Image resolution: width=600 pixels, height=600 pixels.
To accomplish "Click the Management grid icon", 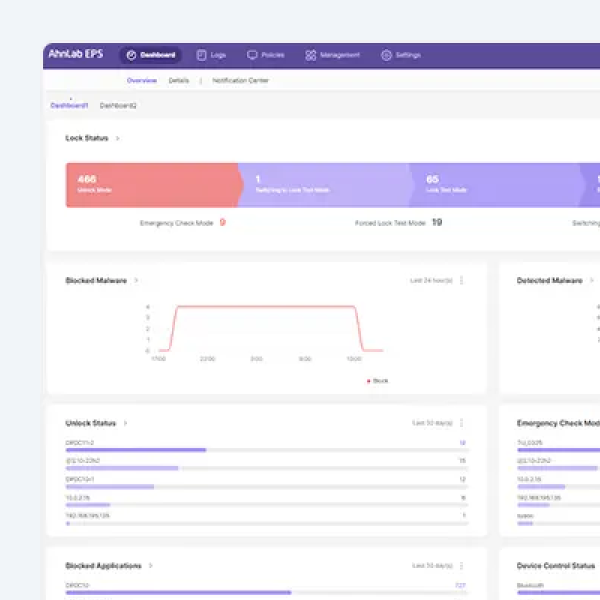I will (x=311, y=55).
